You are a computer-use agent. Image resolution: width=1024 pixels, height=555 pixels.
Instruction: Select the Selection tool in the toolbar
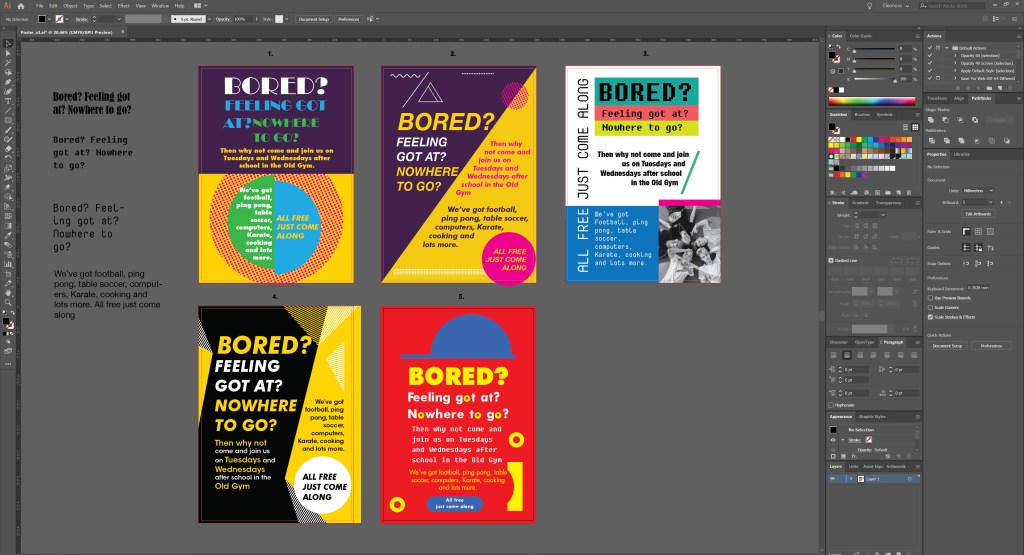tap(7, 43)
